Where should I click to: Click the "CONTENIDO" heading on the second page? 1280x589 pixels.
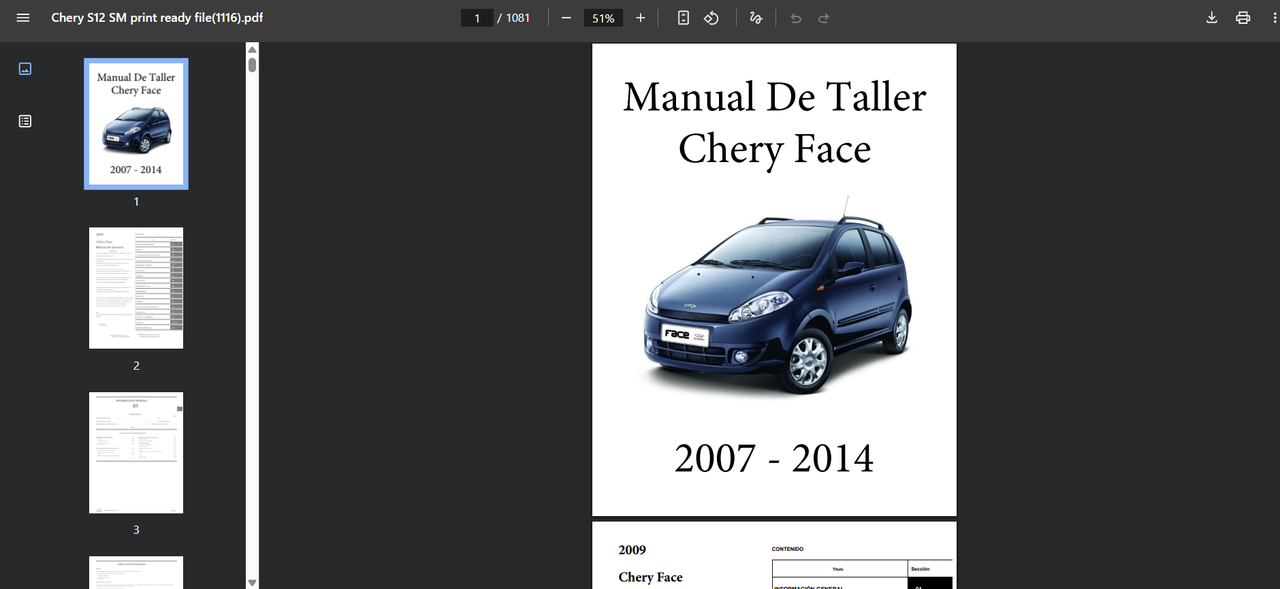[x=788, y=549]
